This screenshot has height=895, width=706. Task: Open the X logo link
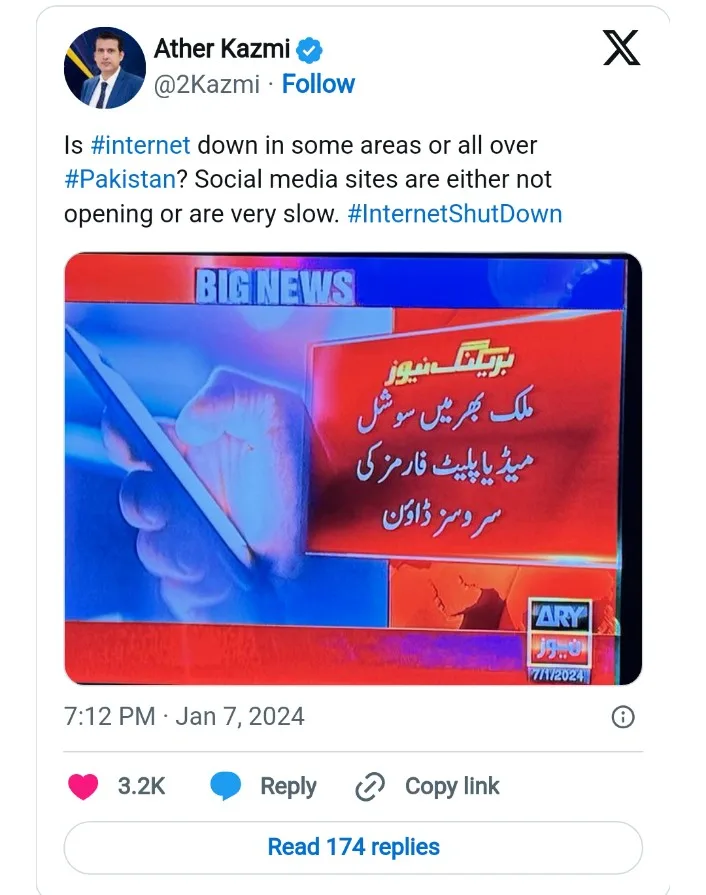coord(621,48)
